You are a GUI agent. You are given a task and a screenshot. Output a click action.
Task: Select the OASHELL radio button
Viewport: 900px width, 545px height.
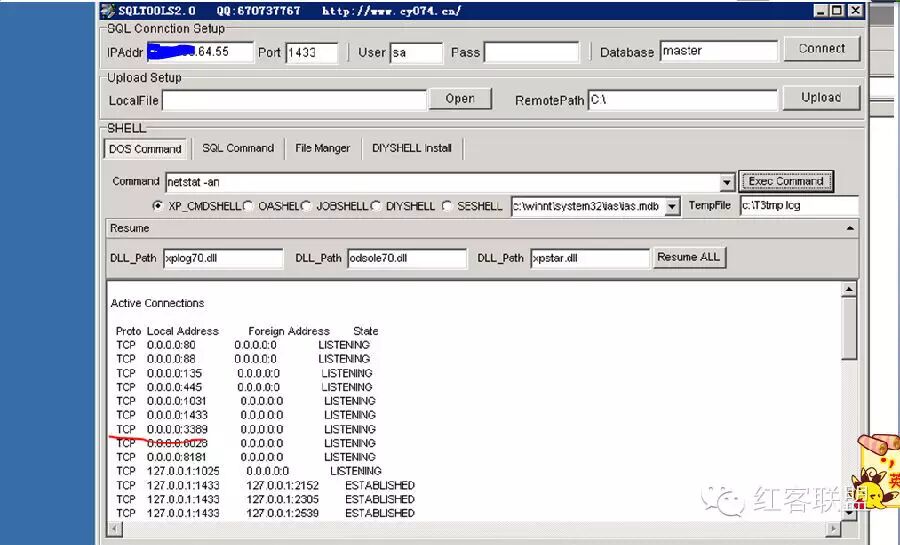(248, 205)
